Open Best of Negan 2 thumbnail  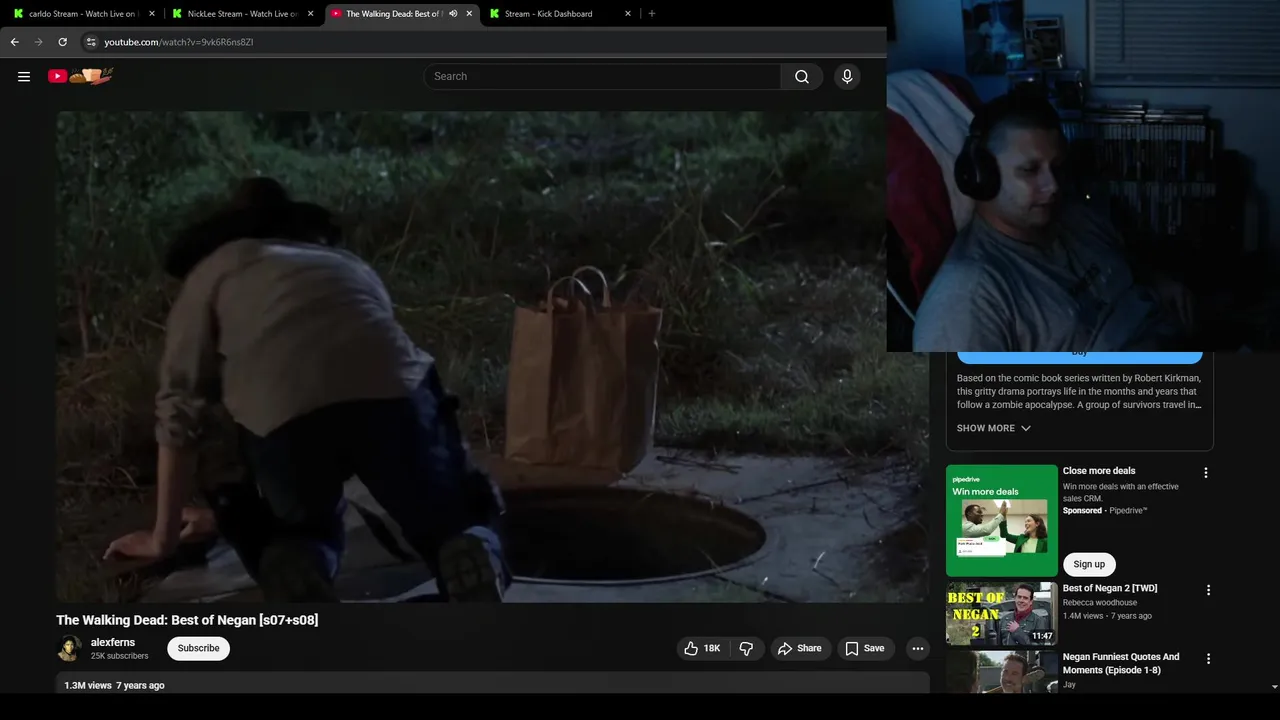[1002, 614]
